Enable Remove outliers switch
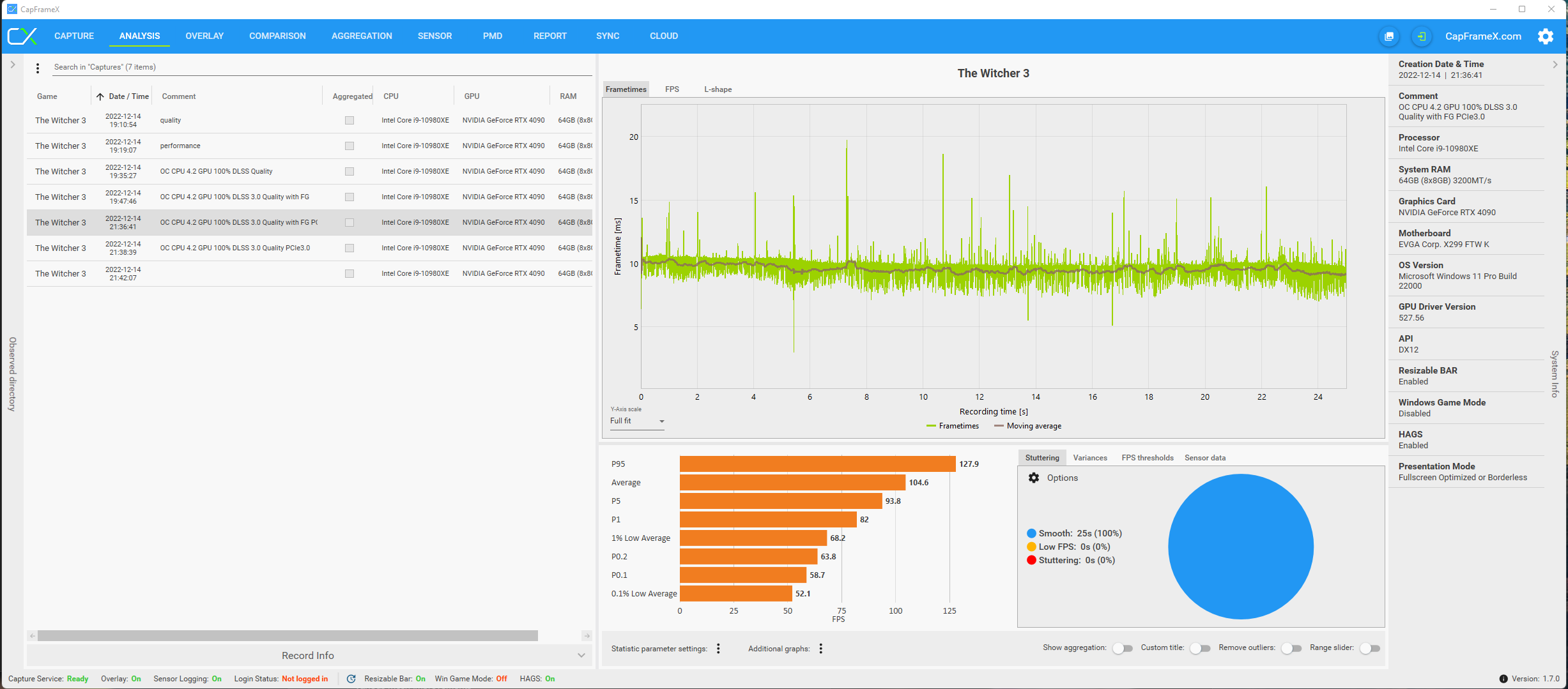This screenshot has height=689, width=1568. pyautogui.click(x=1291, y=648)
